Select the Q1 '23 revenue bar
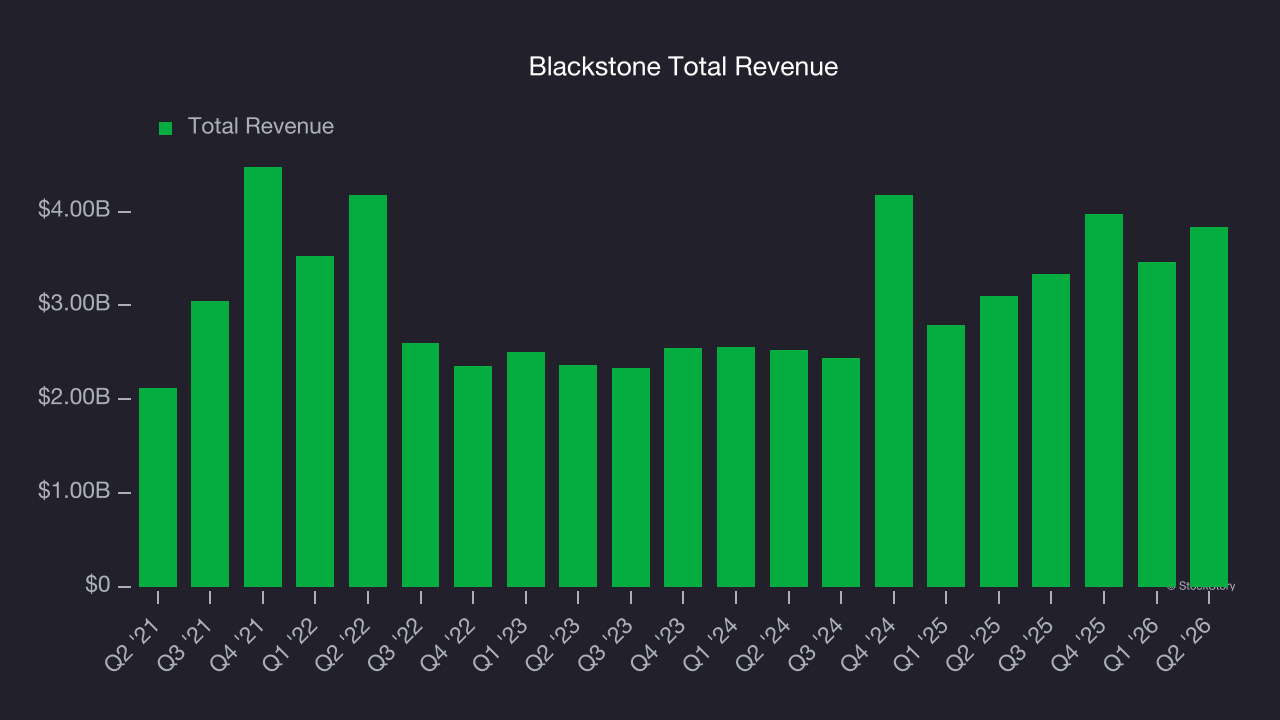This screenshot has width=1280, height=720. point(526,469)
